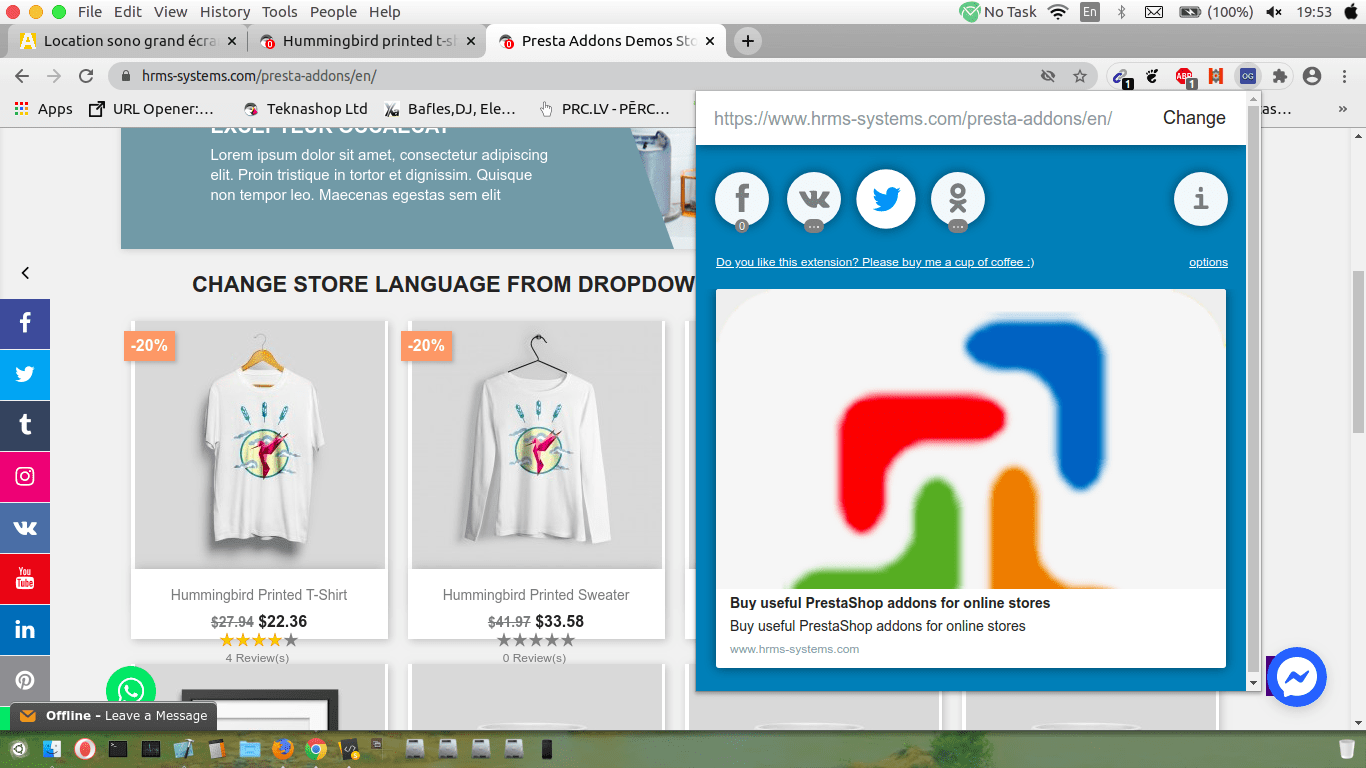Open the info icon in extension popup
Viewport: 1366px width, 768px height.
(x=1200, y=198)
